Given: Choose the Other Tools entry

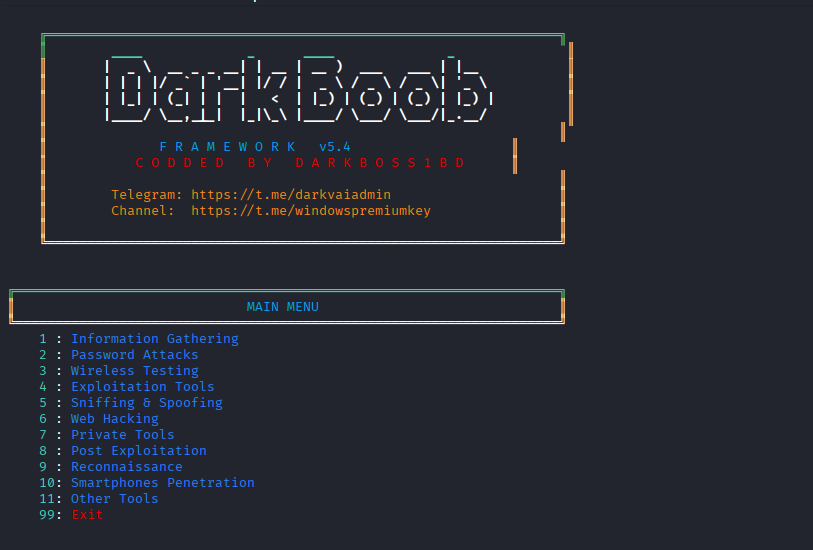Looking at the screenshot, I should point(115,499).
